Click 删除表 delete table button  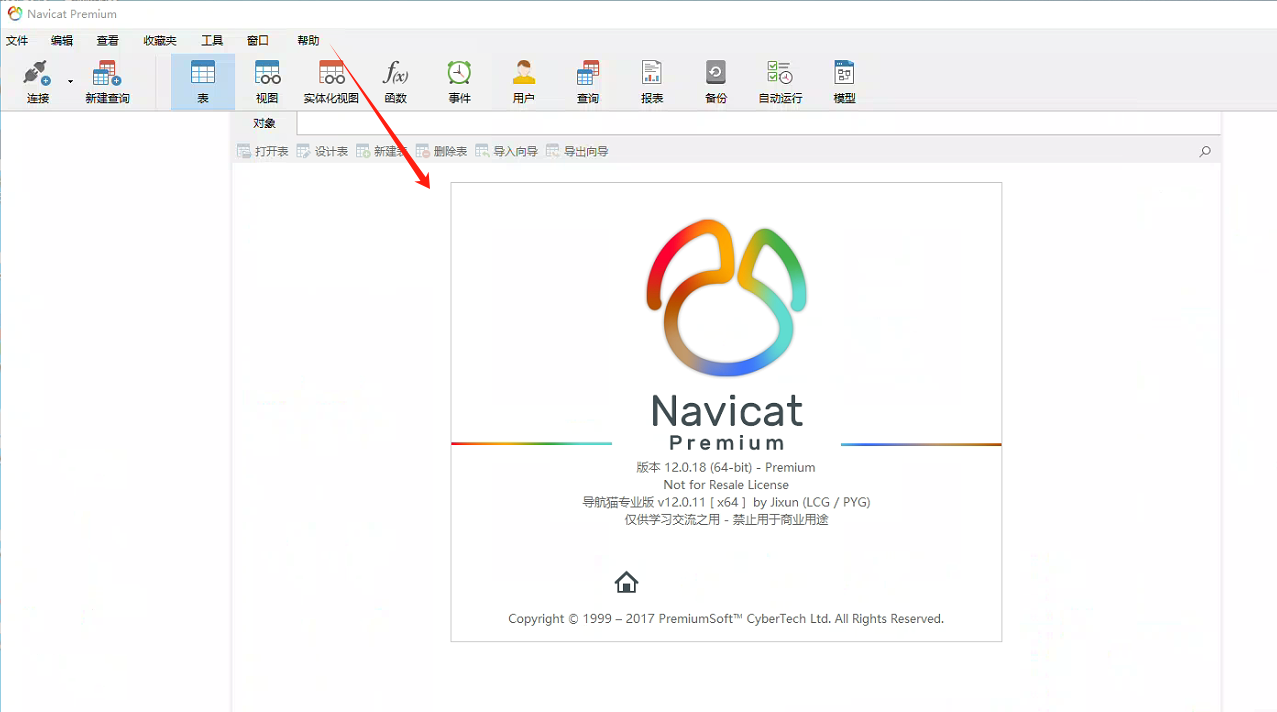click(441, 151)
